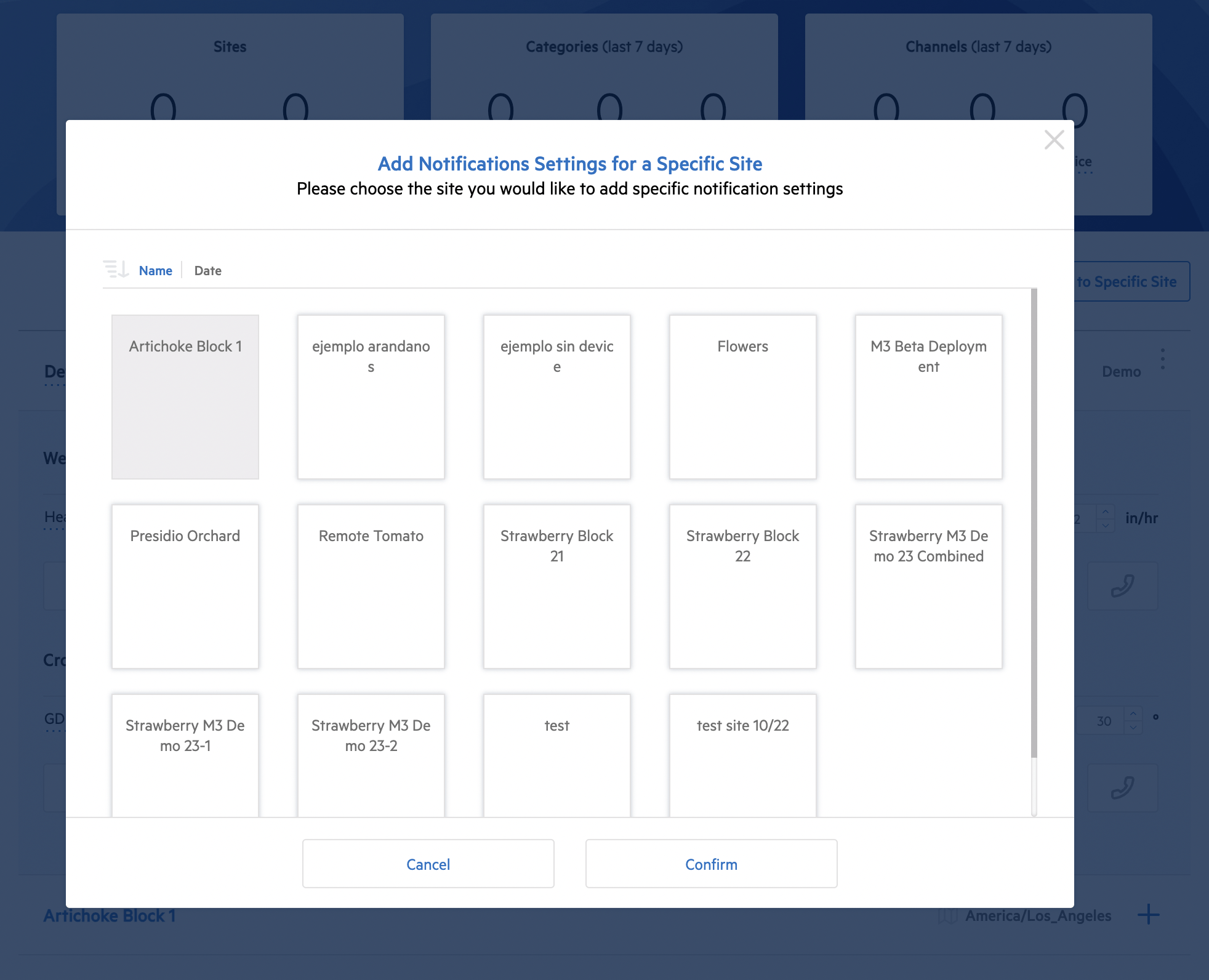This screenshot has height=980, width=1209.
Task: Choose the Presidio Orchard site
Action: (185, 586)
